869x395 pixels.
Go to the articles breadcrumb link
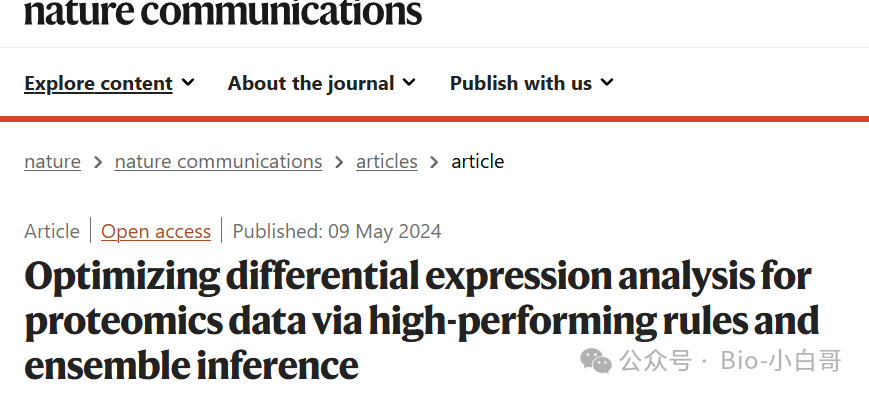(x=387, y=162)
